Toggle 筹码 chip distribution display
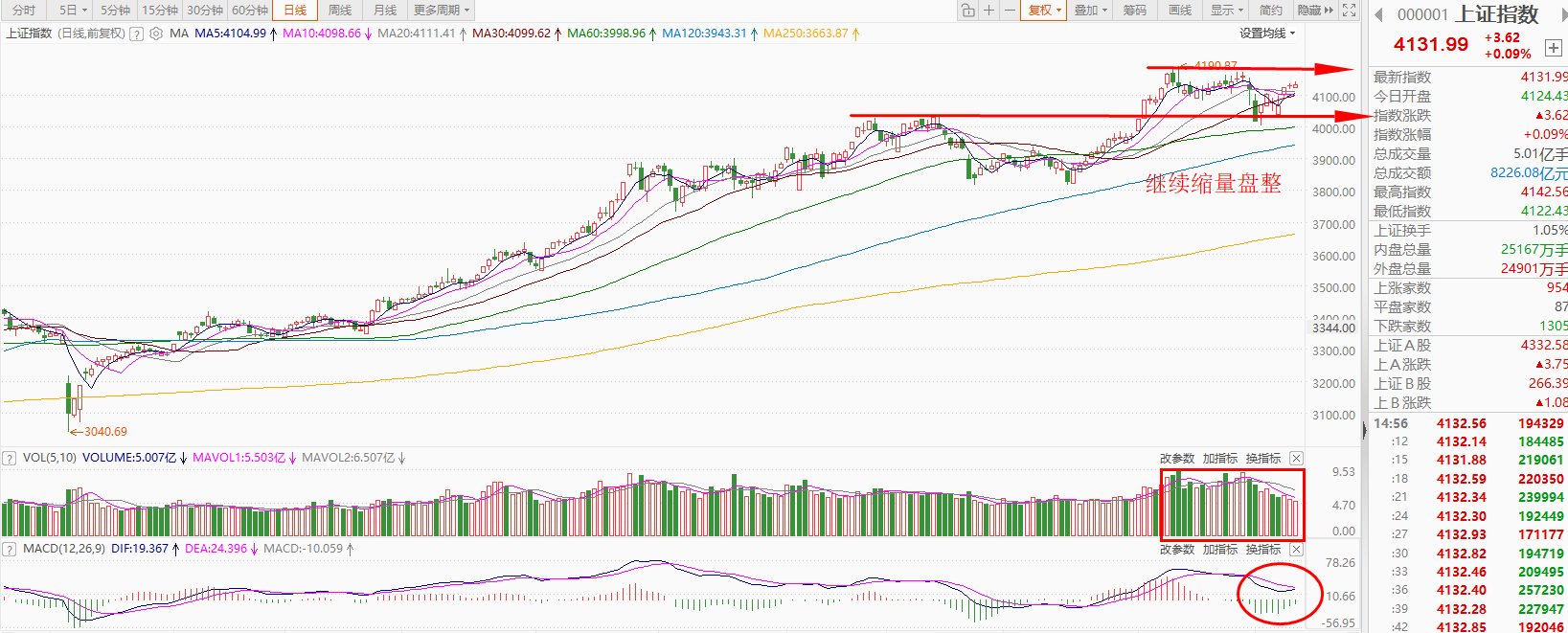Screen dimensions: 1568x633 point(1135,11)
